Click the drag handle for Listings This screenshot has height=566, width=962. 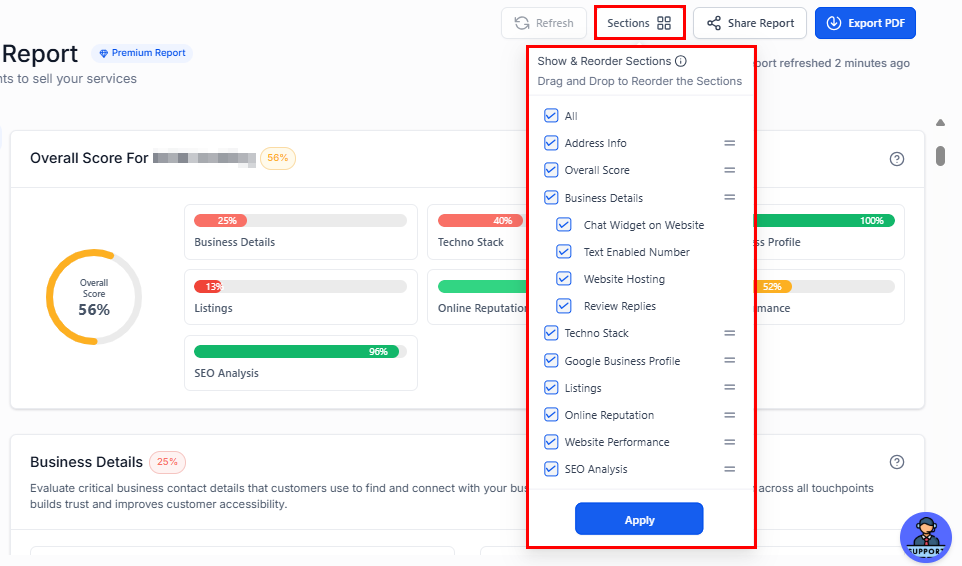[x=729, y=388]
